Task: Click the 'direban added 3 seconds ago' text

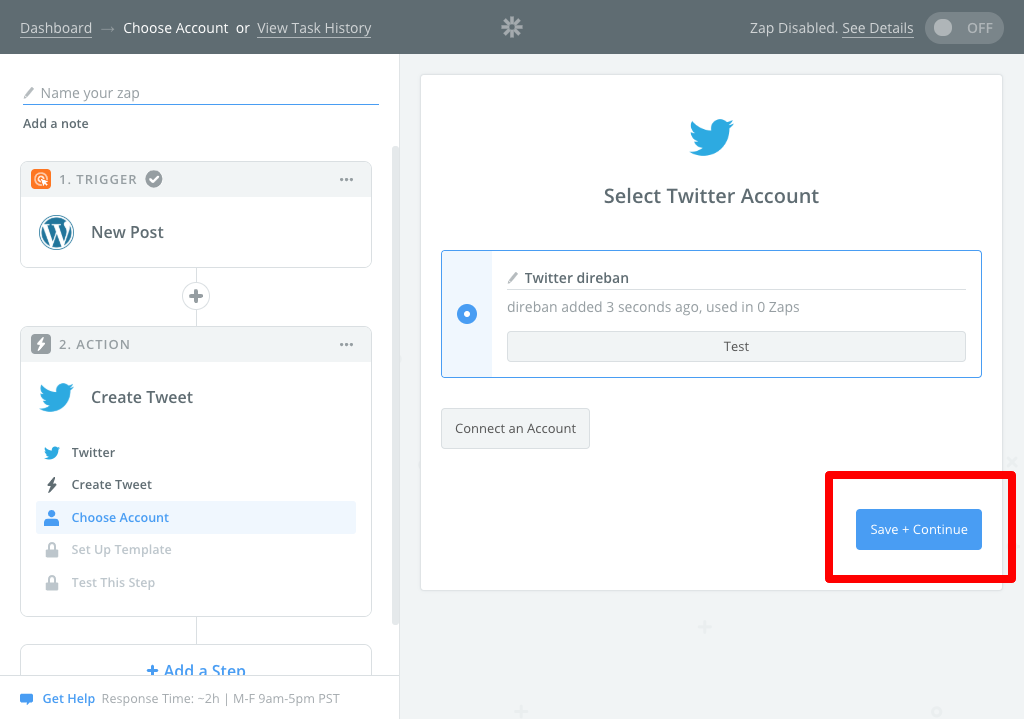Action: click(653, 307)
